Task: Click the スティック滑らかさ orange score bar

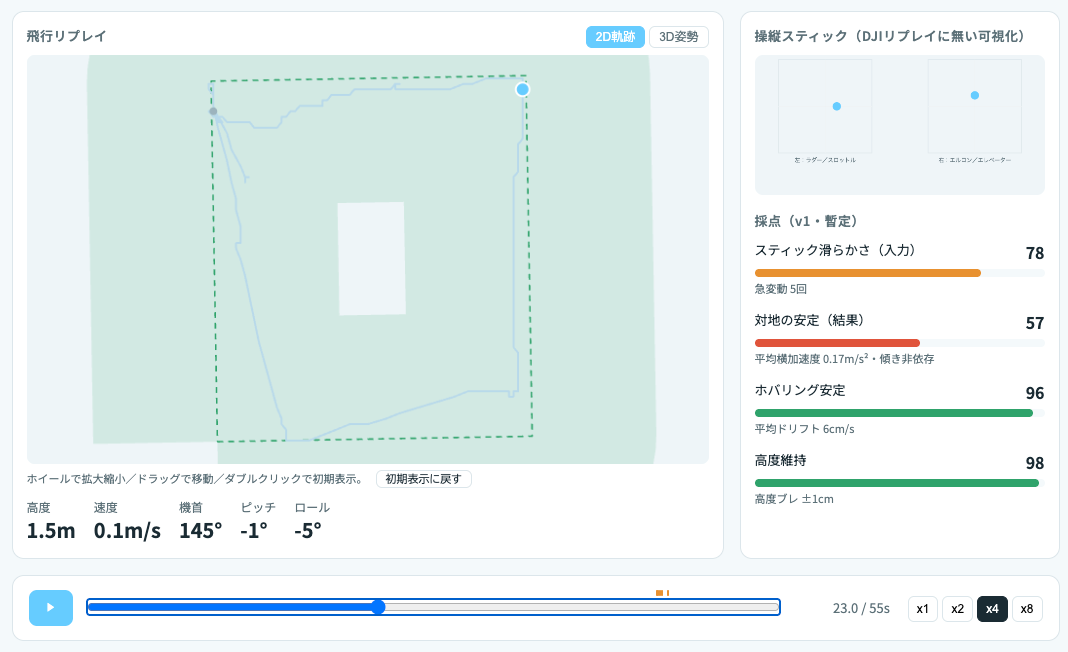Action: 868,273
